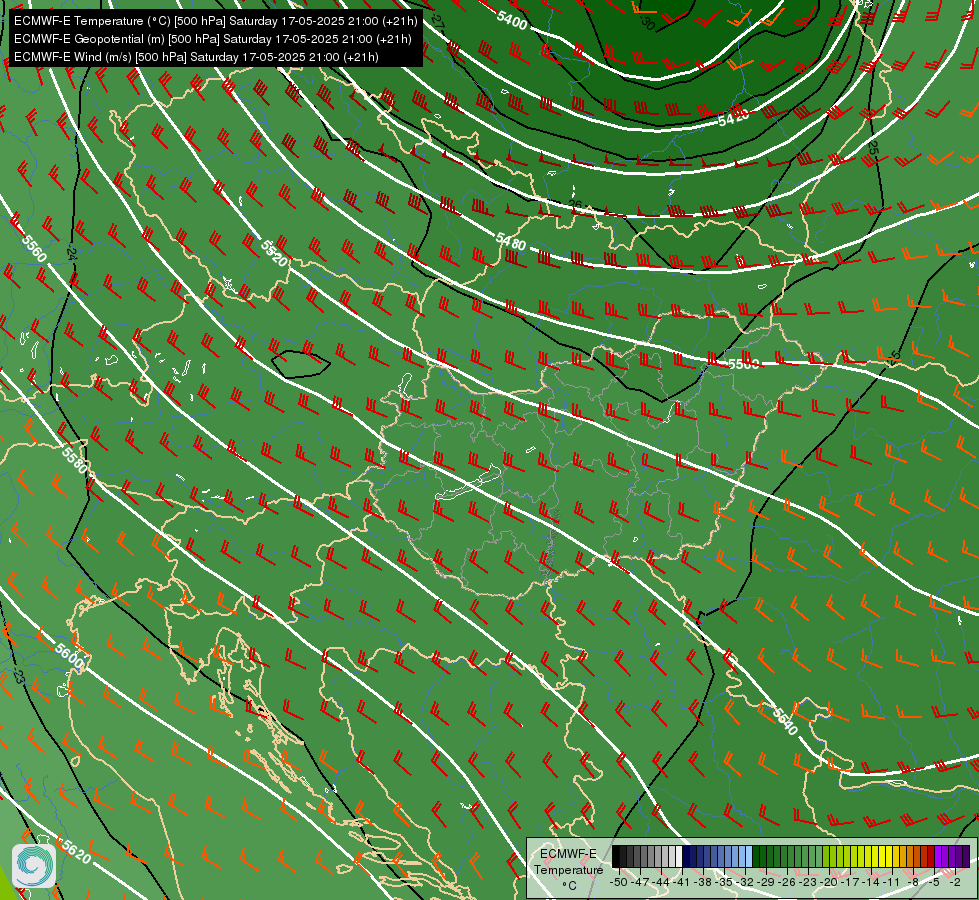Click the -32 value in the legend

click(745, 883)
